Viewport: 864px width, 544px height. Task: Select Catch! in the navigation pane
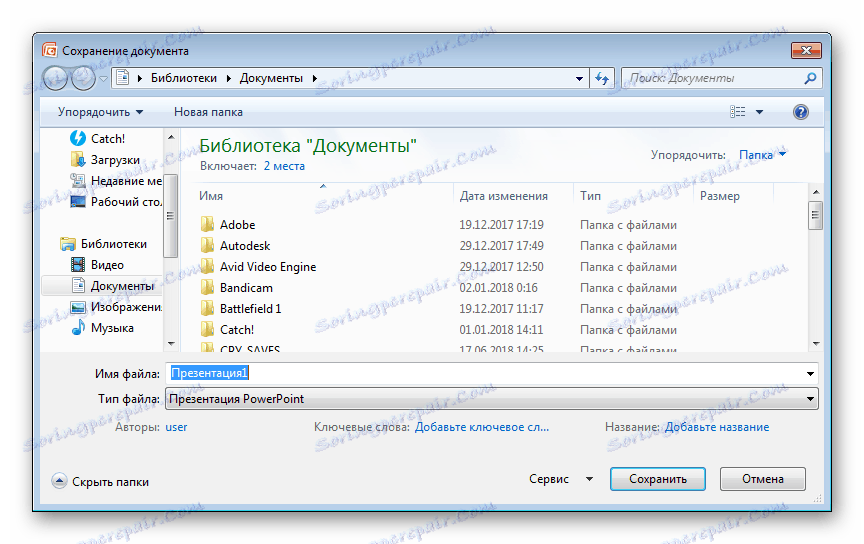click(107, 139)
